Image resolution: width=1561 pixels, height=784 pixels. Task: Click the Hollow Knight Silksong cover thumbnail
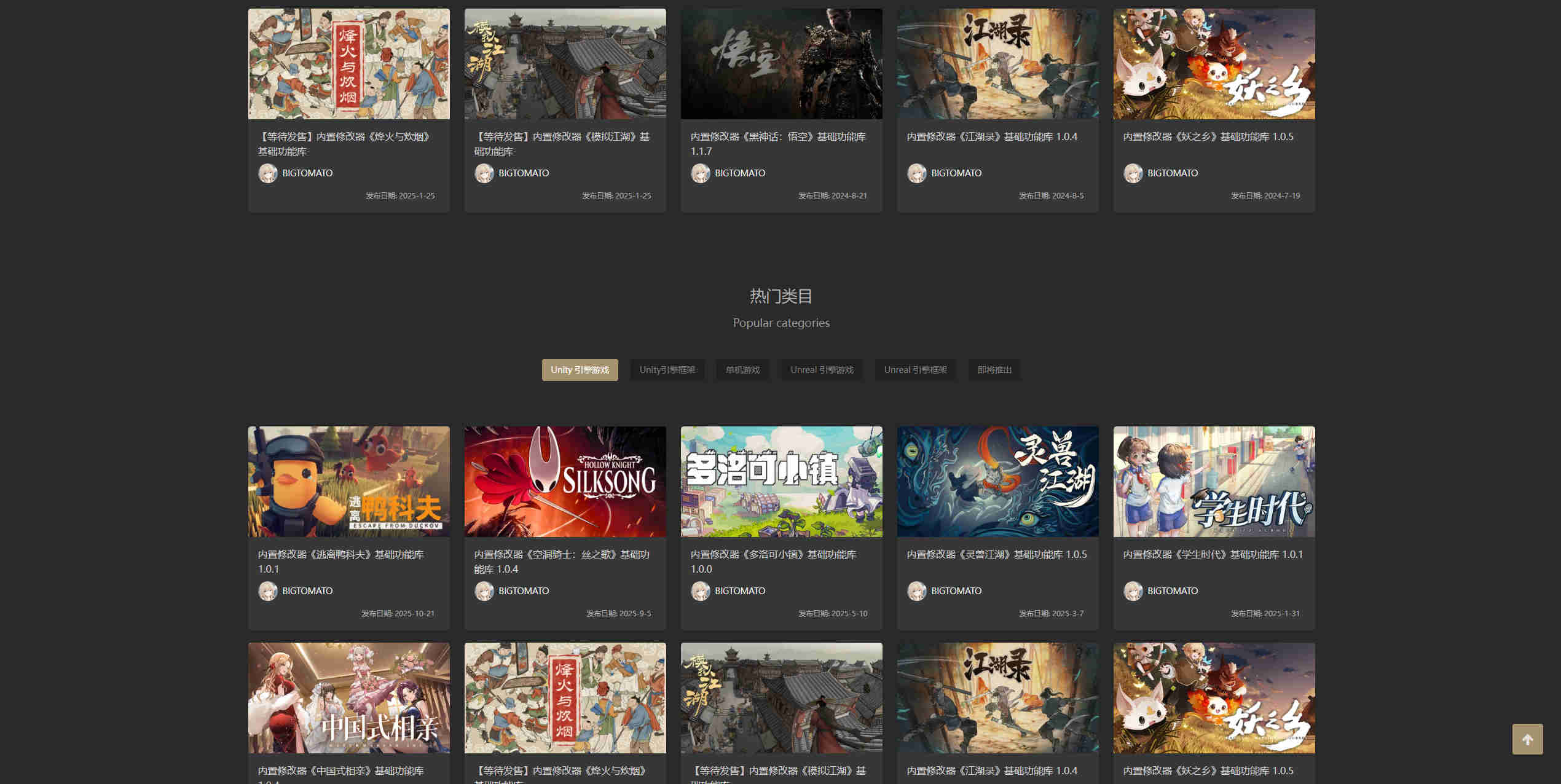click(x=565, y=482)
